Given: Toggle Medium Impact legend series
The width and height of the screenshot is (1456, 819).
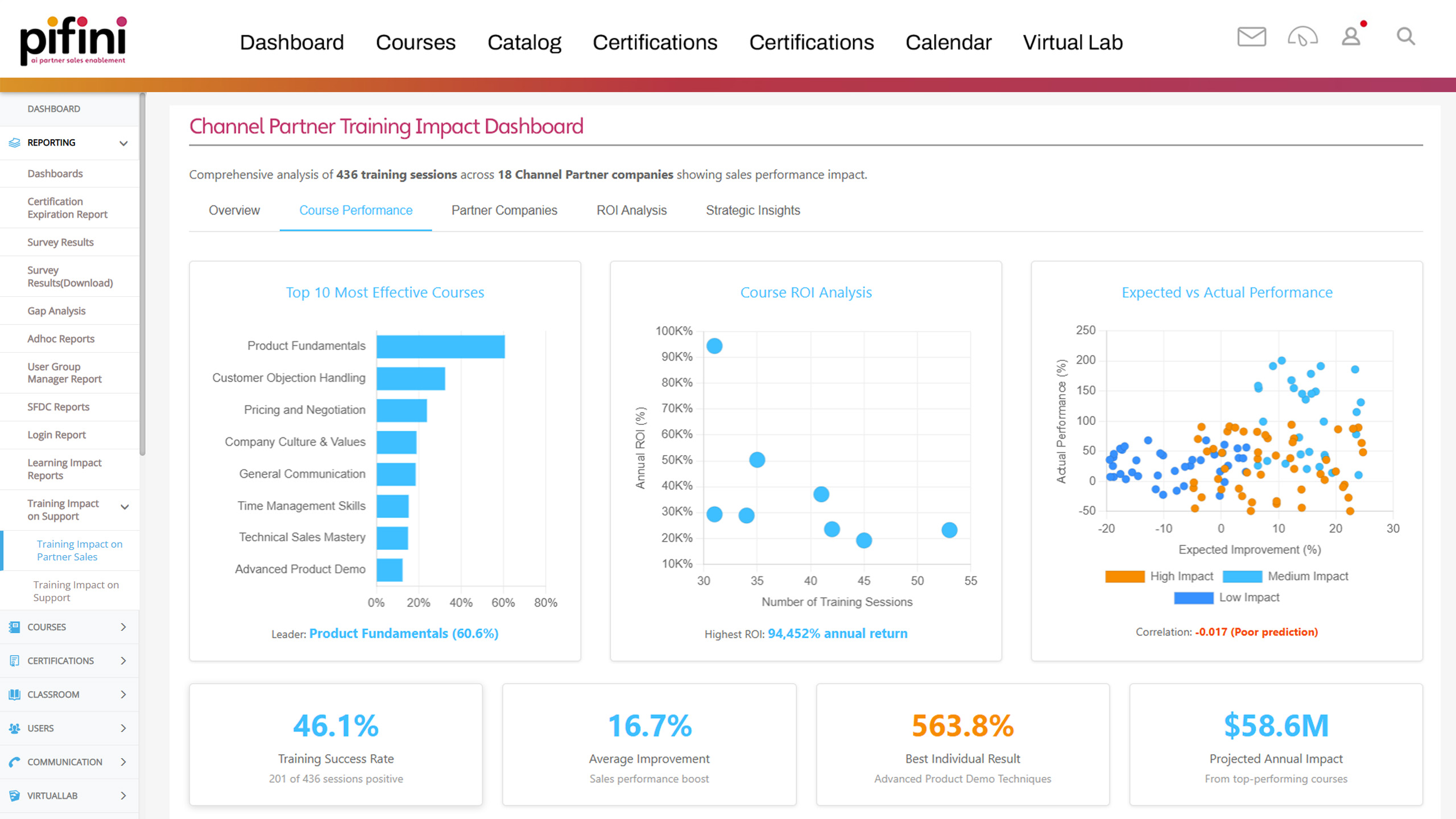Looking at the screenshot, I should point(1285,576).
